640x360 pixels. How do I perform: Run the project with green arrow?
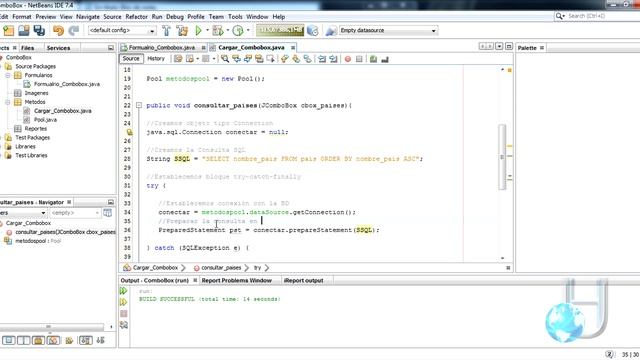pyautogui.click(x=199, y=30)
